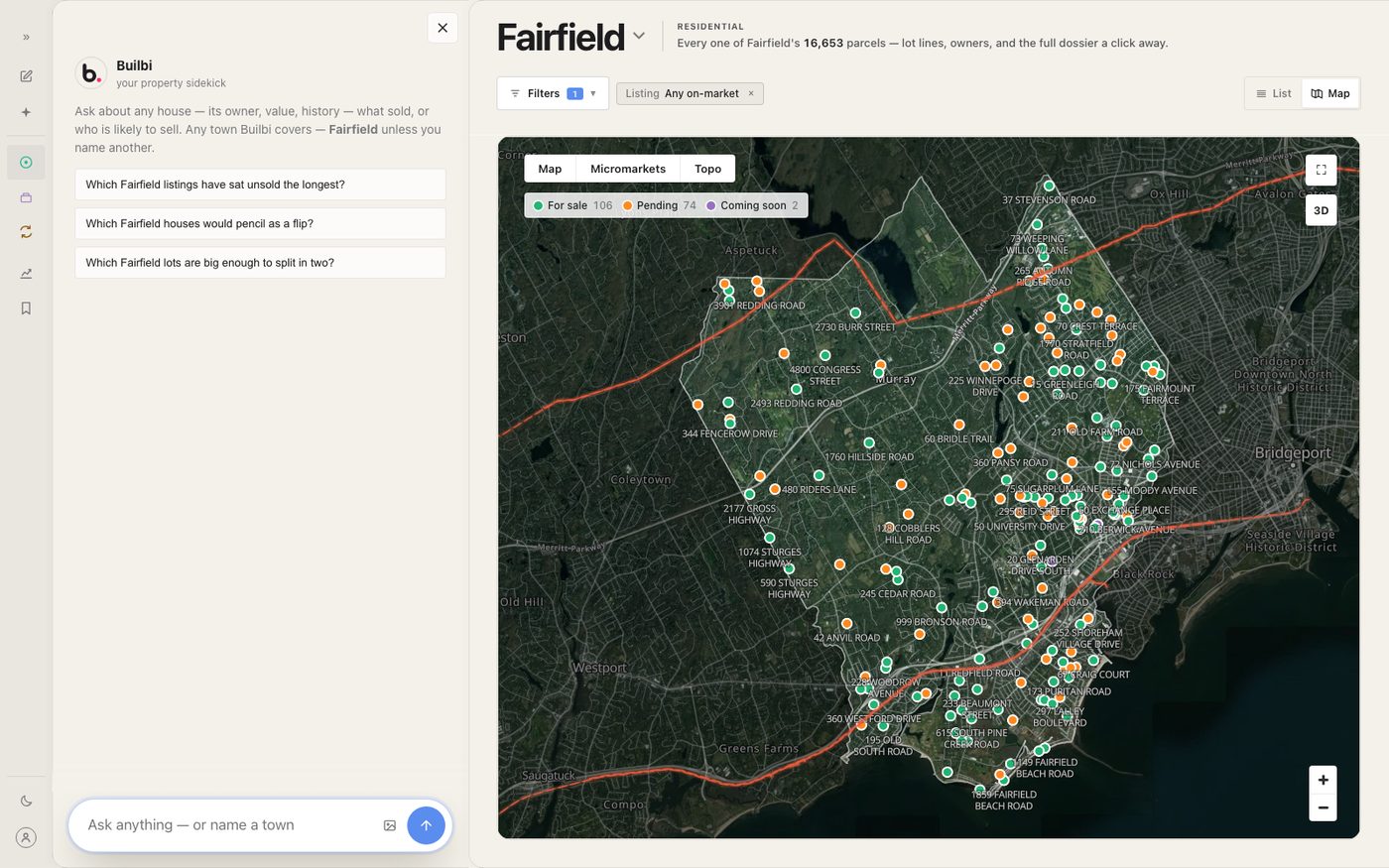
Task: Open the new note compose icon in sidebar
Action: pos(26,76)
